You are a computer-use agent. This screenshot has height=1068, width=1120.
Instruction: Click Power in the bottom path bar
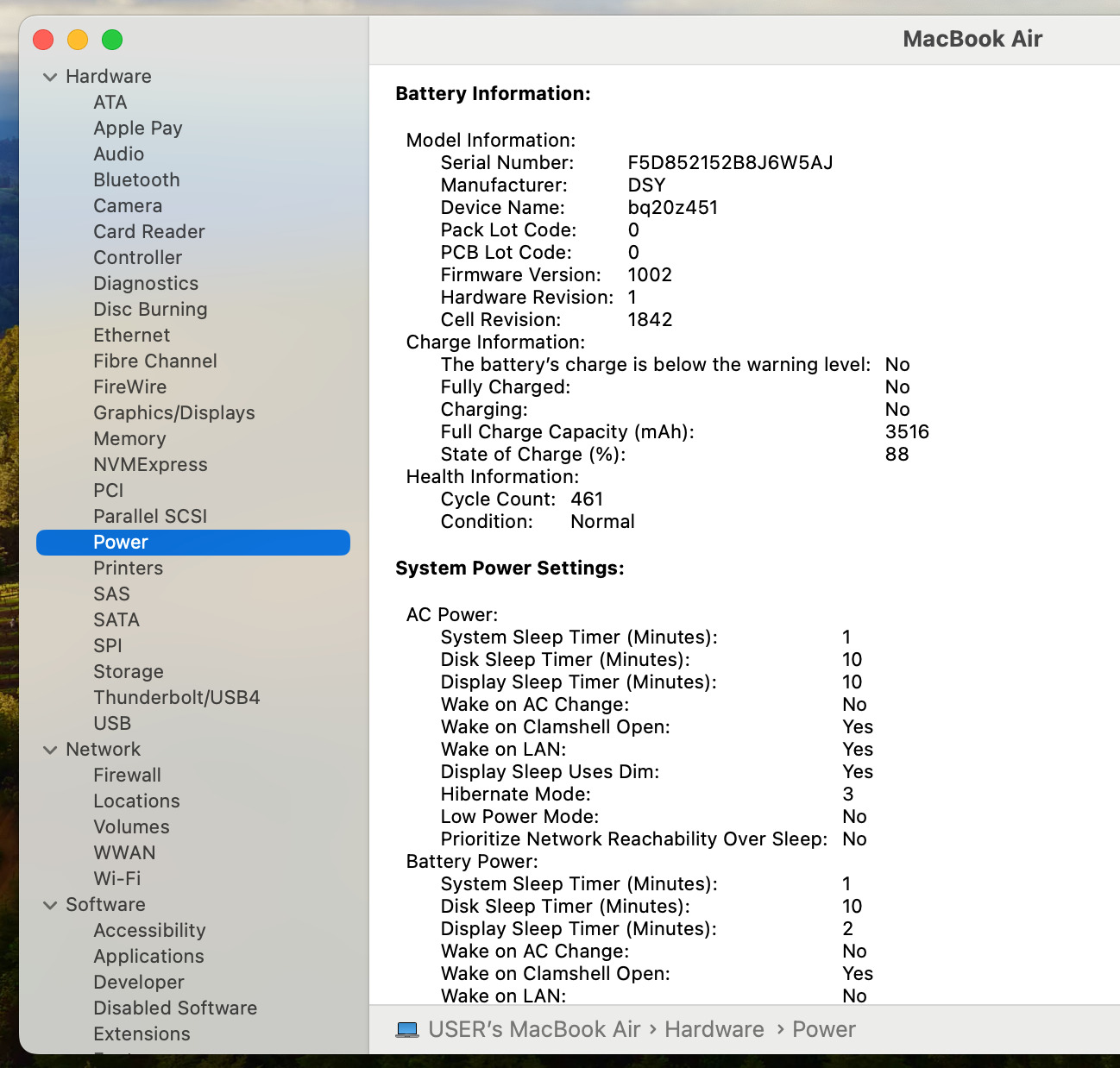click(x=823, y=1030)
